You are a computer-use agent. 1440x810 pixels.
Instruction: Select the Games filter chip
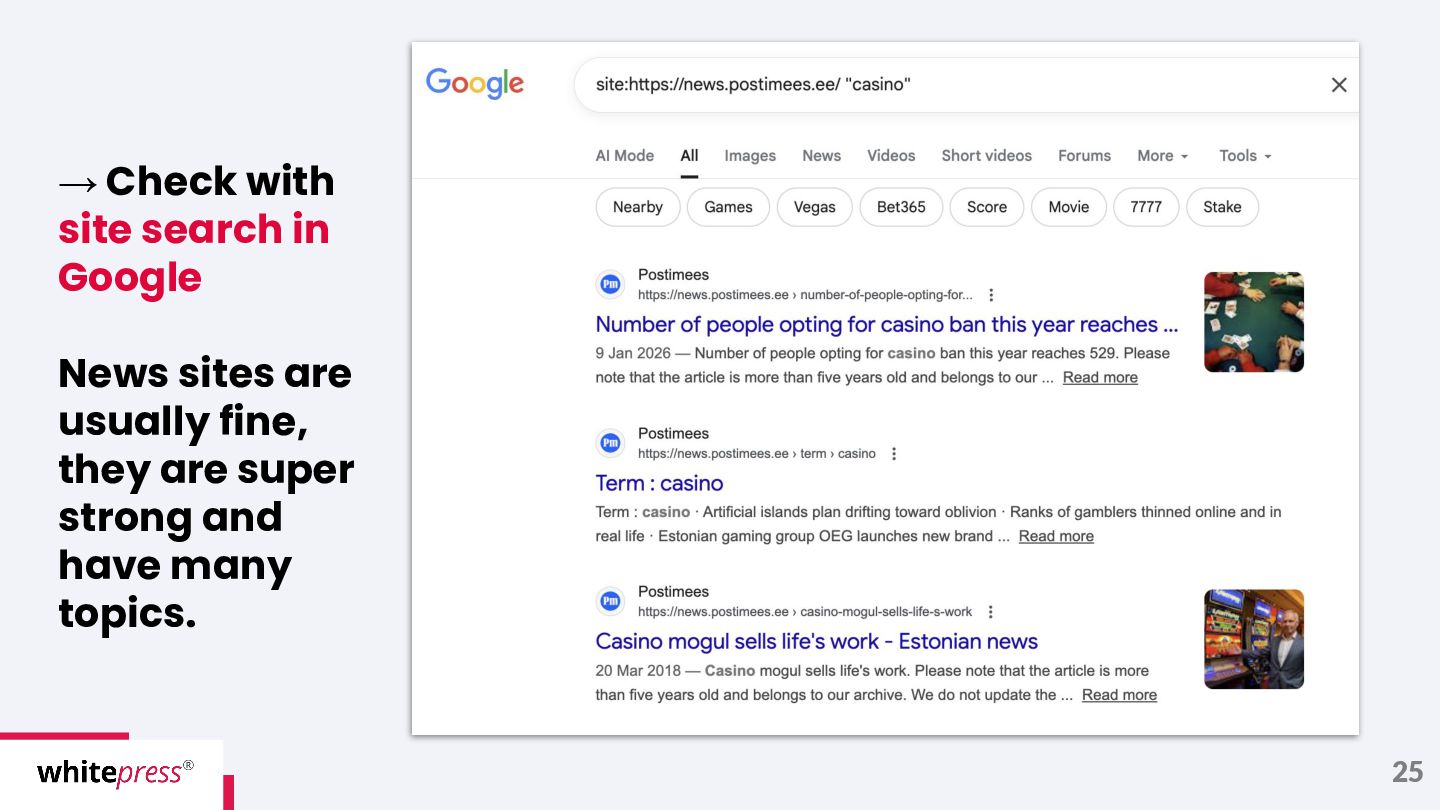(x=728, y=207)
